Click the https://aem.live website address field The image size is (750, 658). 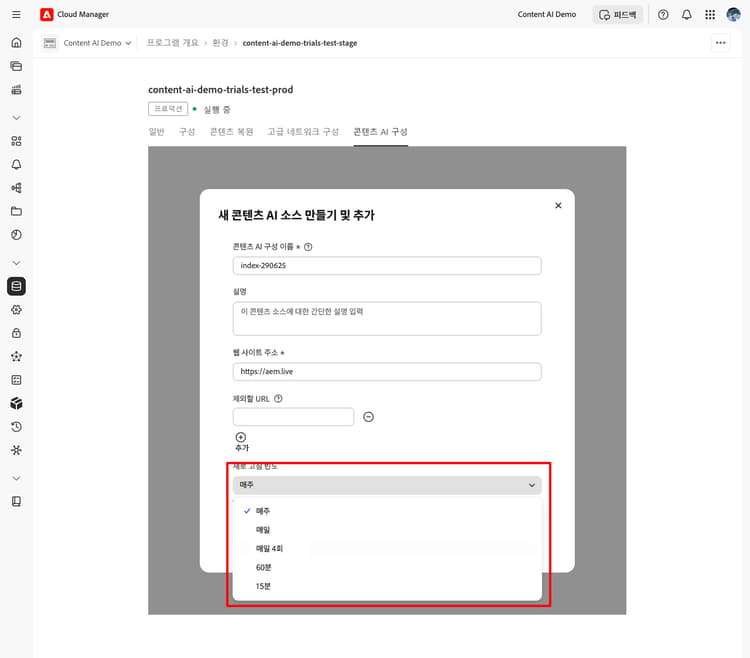point(387,372)
